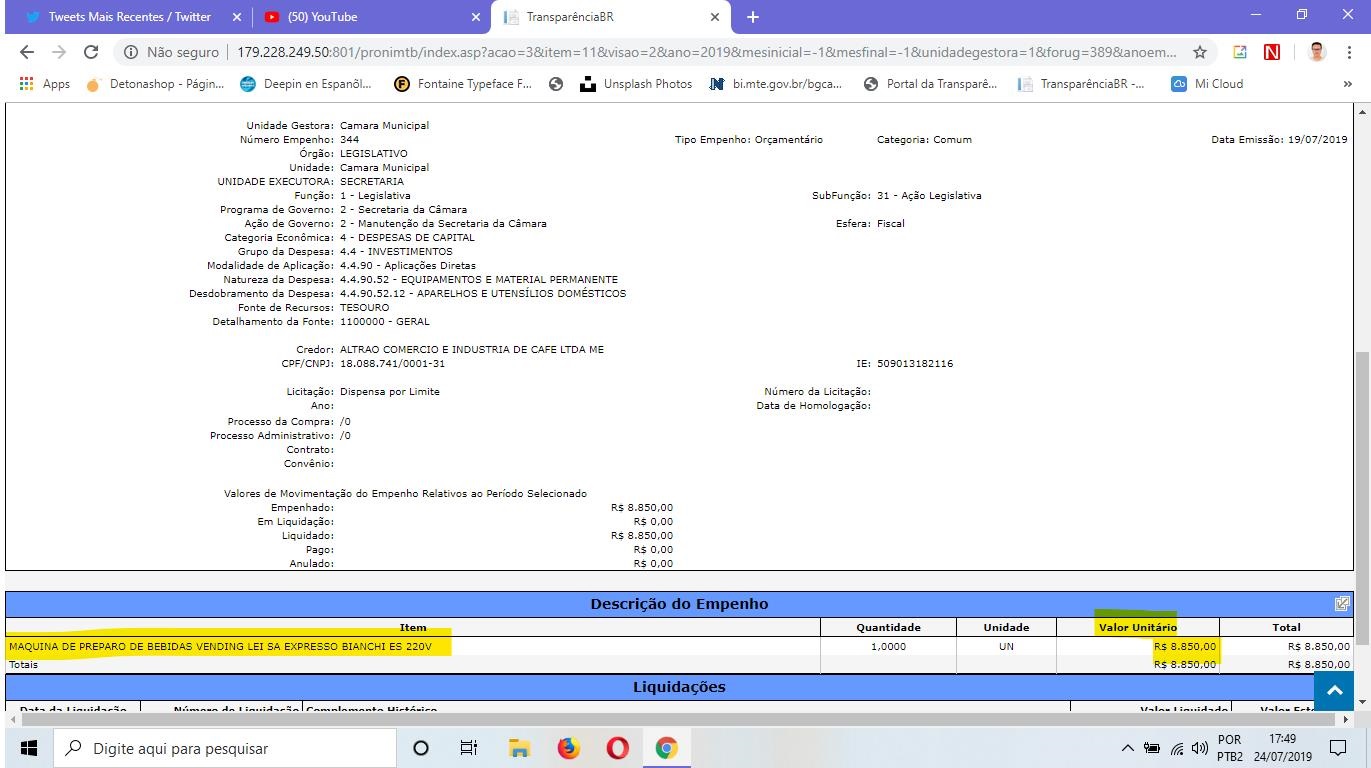Click the address bar URL field
The image size is (1371, 768).
(x=700, y=52)
